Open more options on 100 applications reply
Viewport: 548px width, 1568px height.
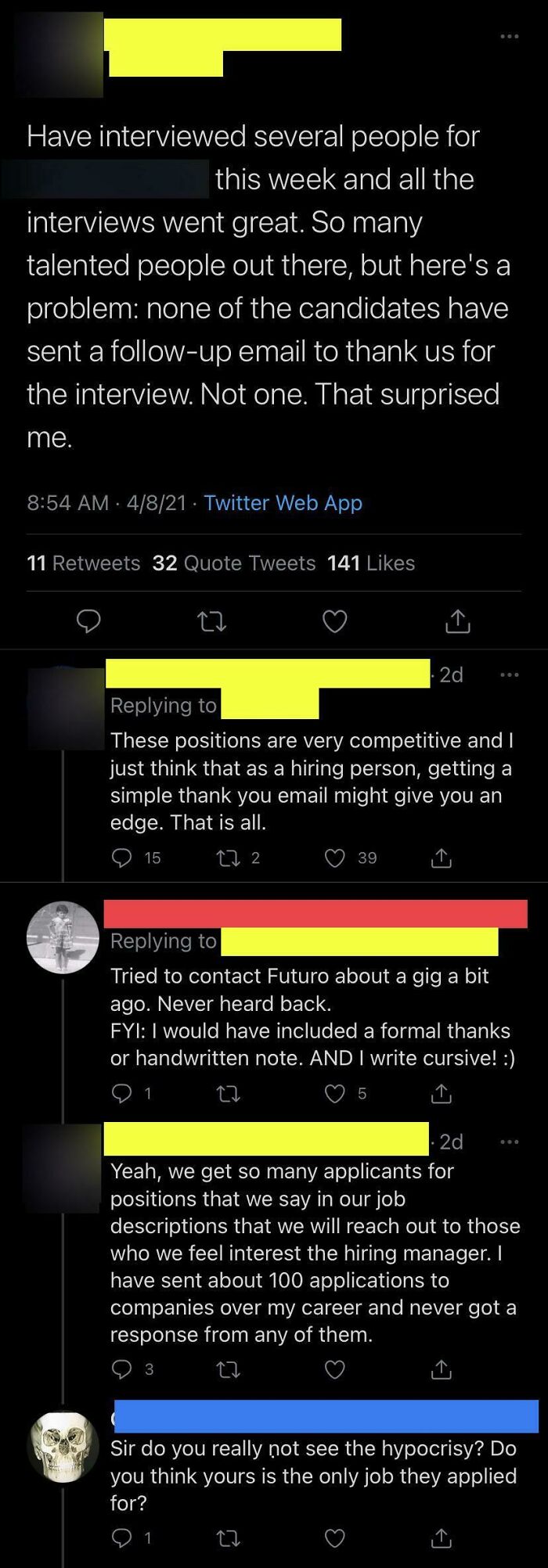pos(509,1142)
